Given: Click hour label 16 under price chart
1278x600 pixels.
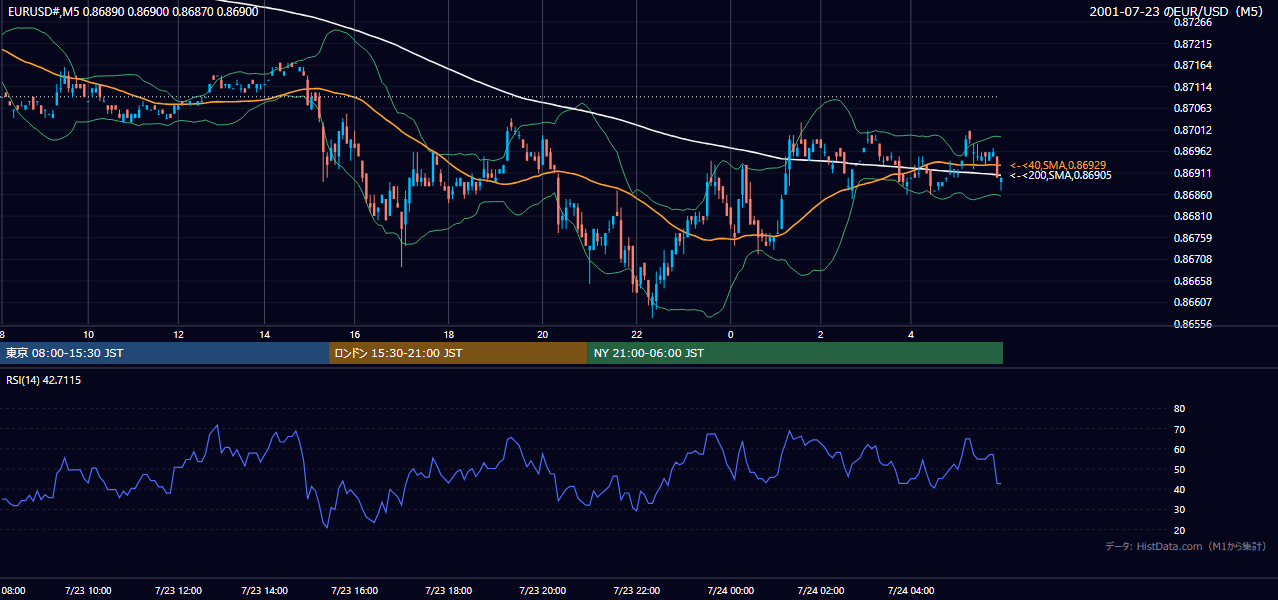Looking at the screenshot, I should [355, 334].
